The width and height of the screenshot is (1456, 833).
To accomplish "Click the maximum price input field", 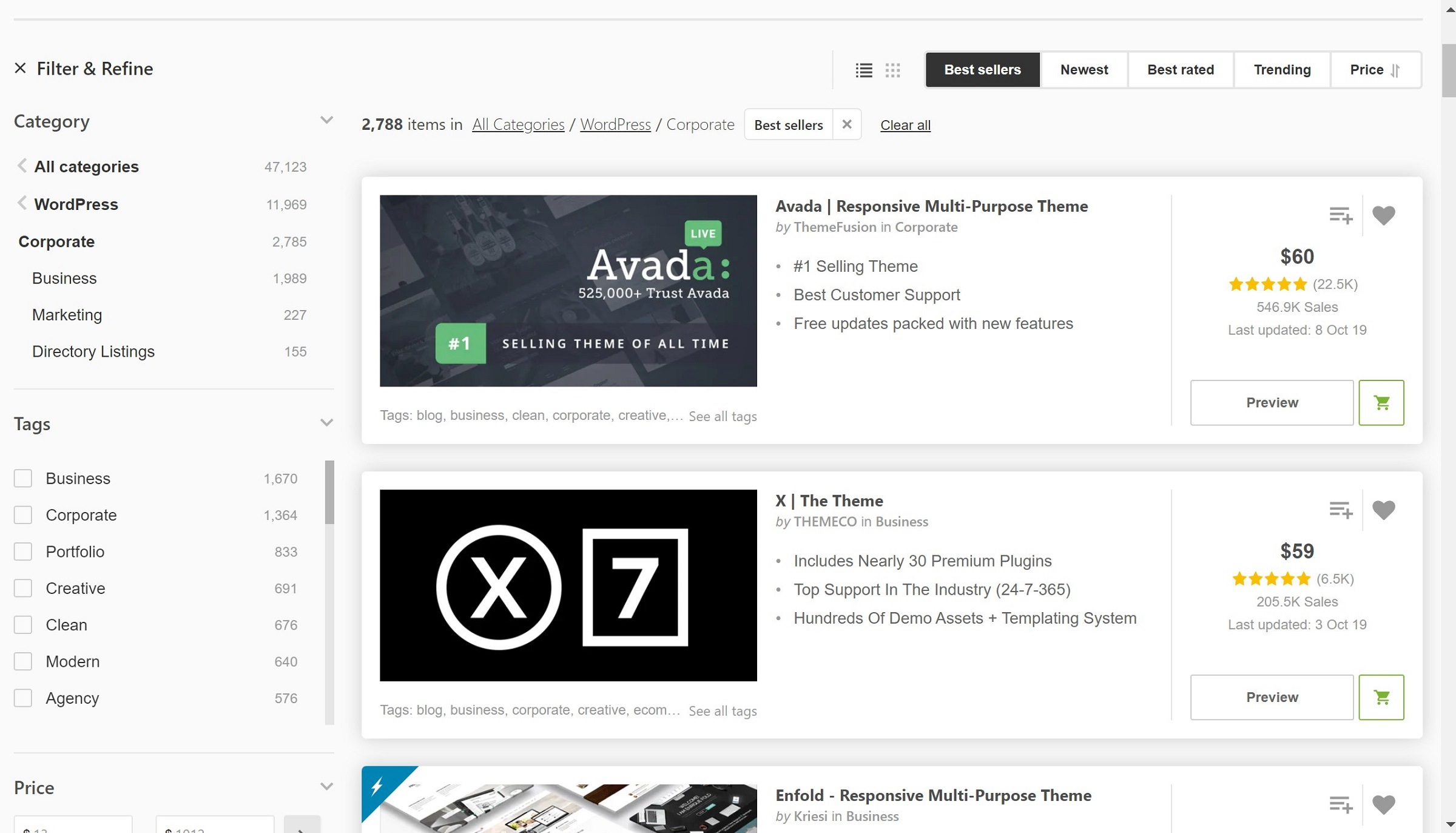I will (x=215, y=825).
